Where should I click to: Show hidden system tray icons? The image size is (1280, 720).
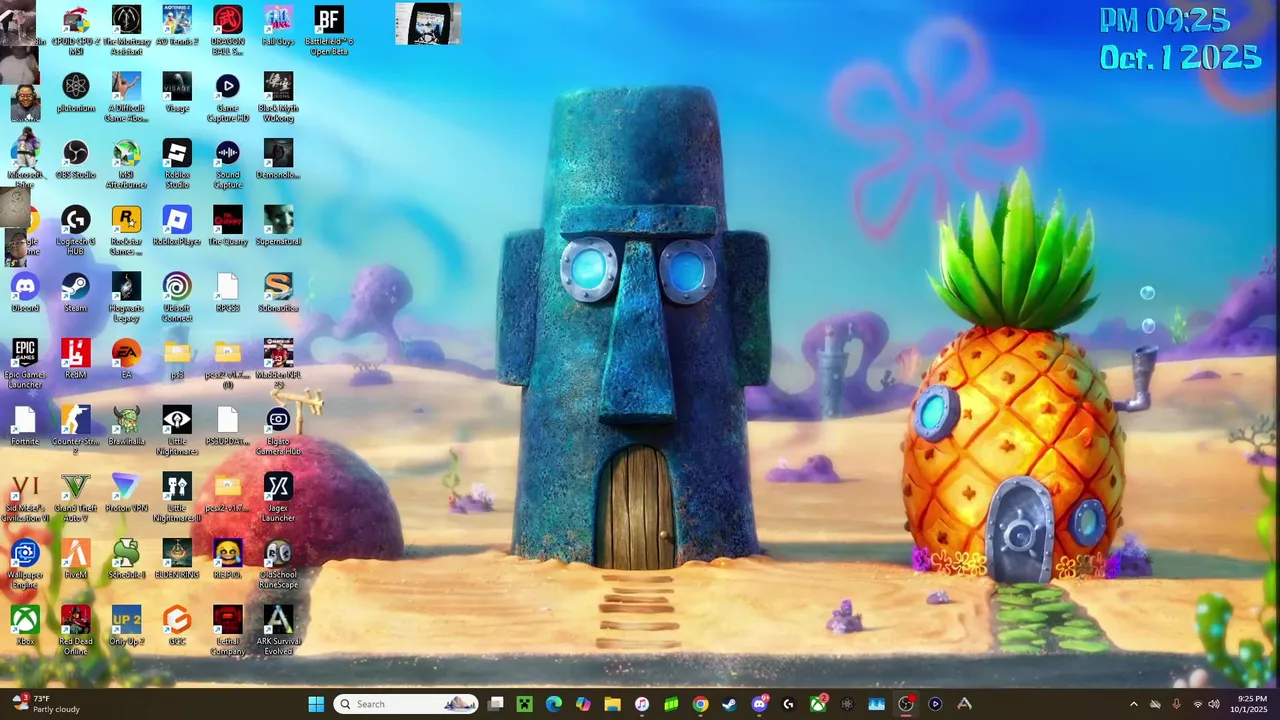tap(1133, 704)
